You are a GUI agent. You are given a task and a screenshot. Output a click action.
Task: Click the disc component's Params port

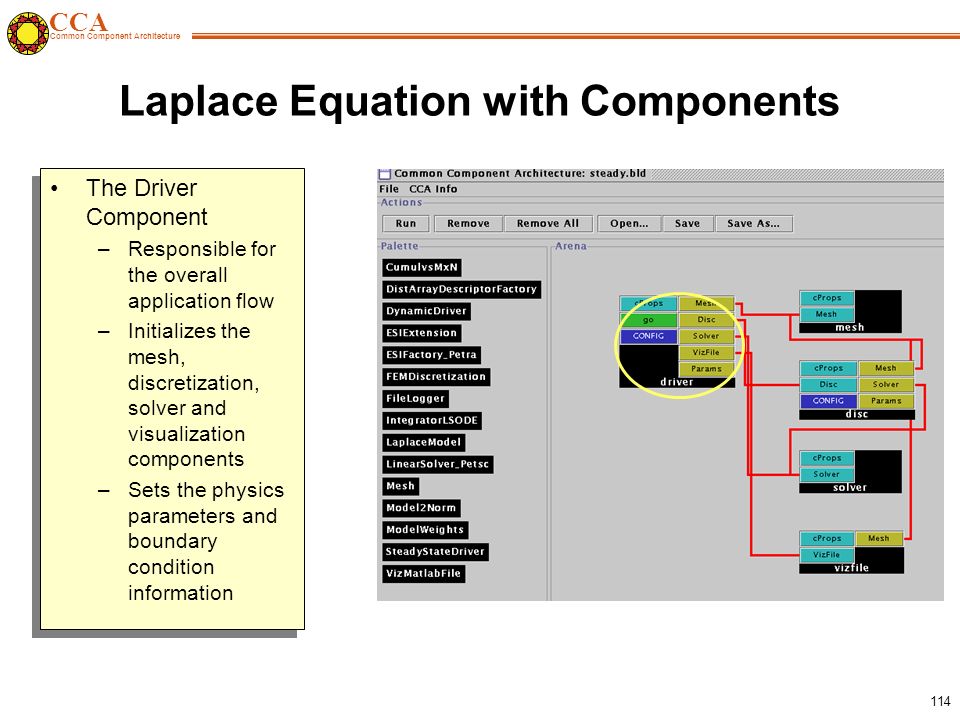(x=886, y=401)
